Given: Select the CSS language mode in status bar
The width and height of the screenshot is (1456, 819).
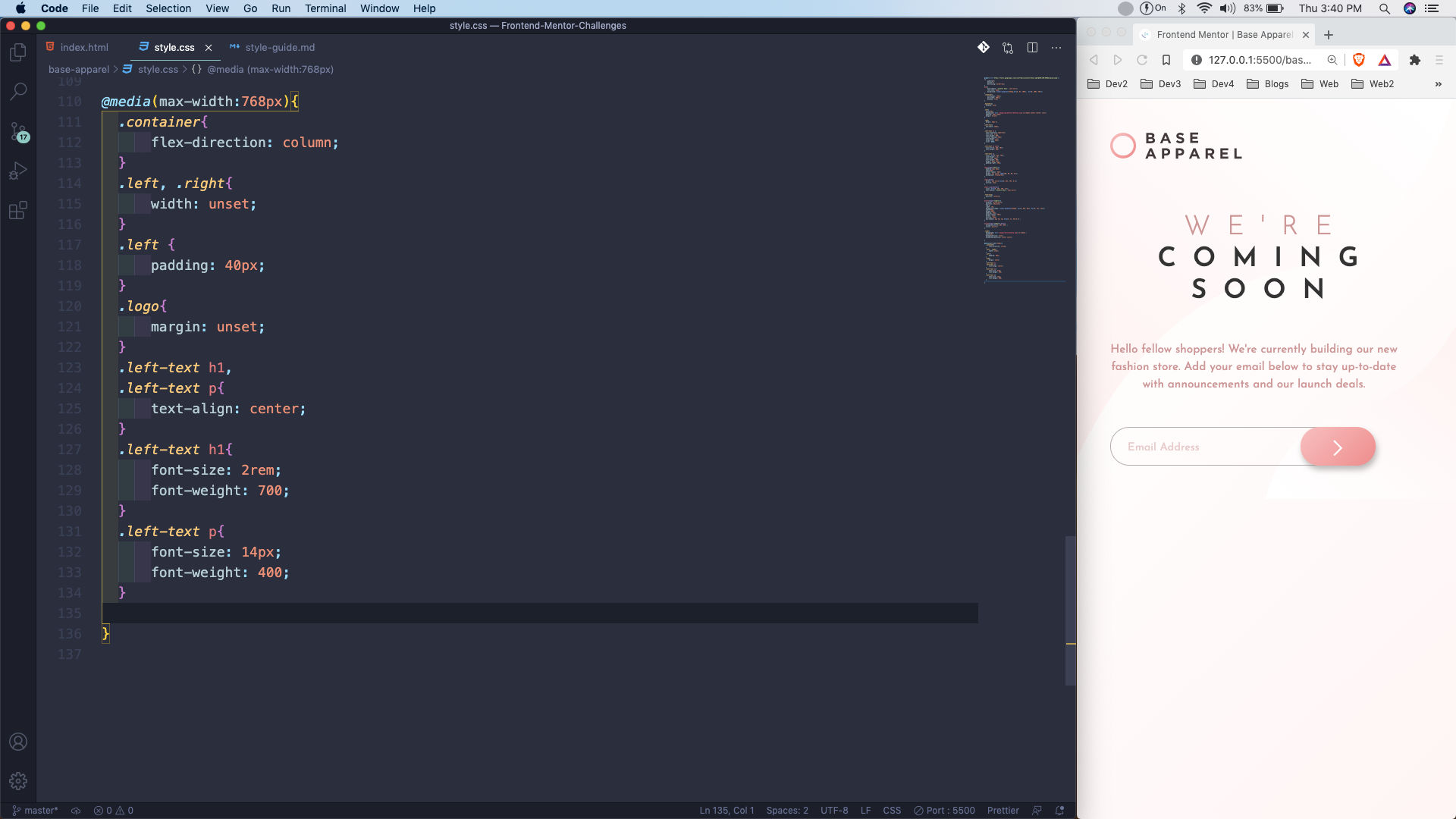Looking at the screenshot, I should (892, 810).
